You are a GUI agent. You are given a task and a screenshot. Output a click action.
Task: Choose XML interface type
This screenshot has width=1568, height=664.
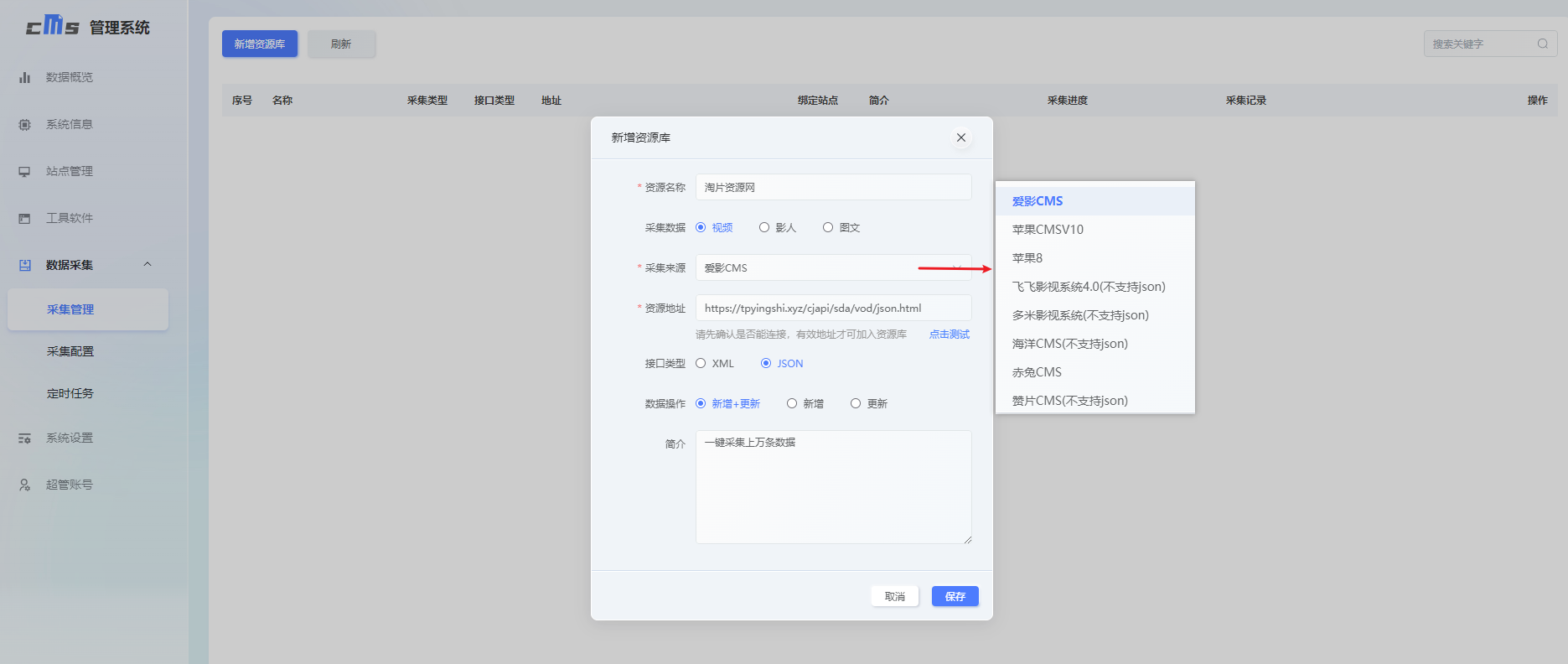tap(715, 363)
